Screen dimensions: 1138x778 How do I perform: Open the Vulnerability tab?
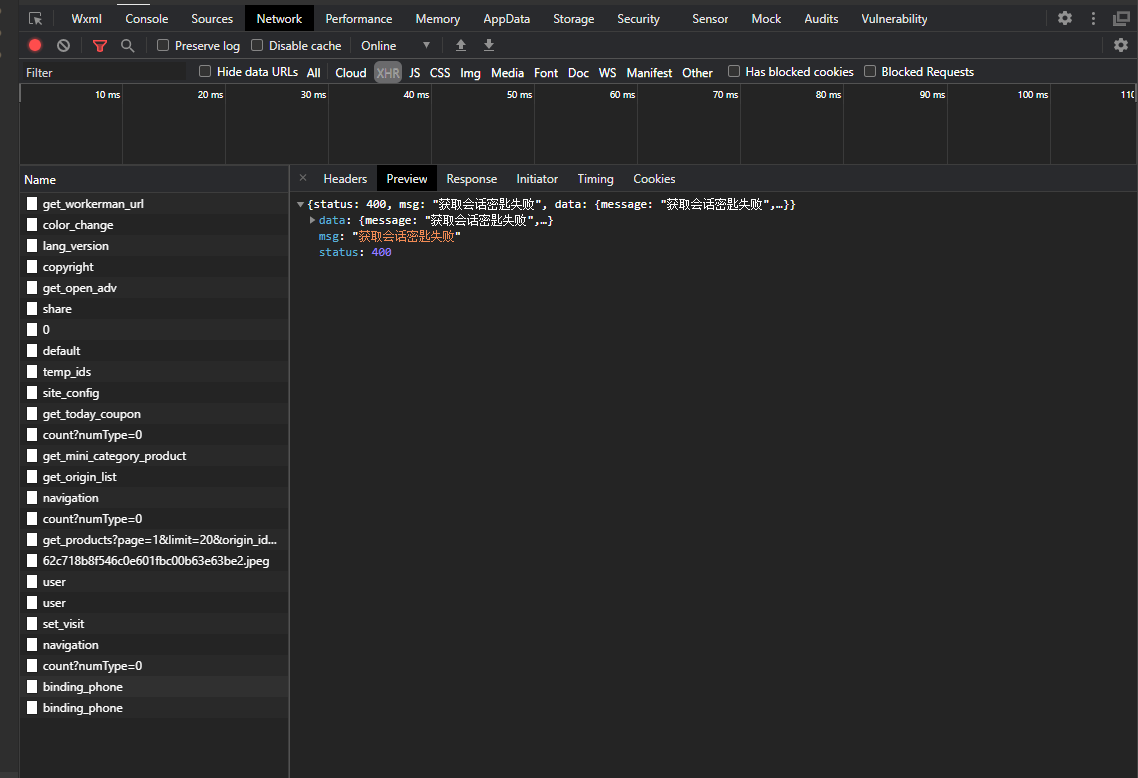click(x=894, y=19)
